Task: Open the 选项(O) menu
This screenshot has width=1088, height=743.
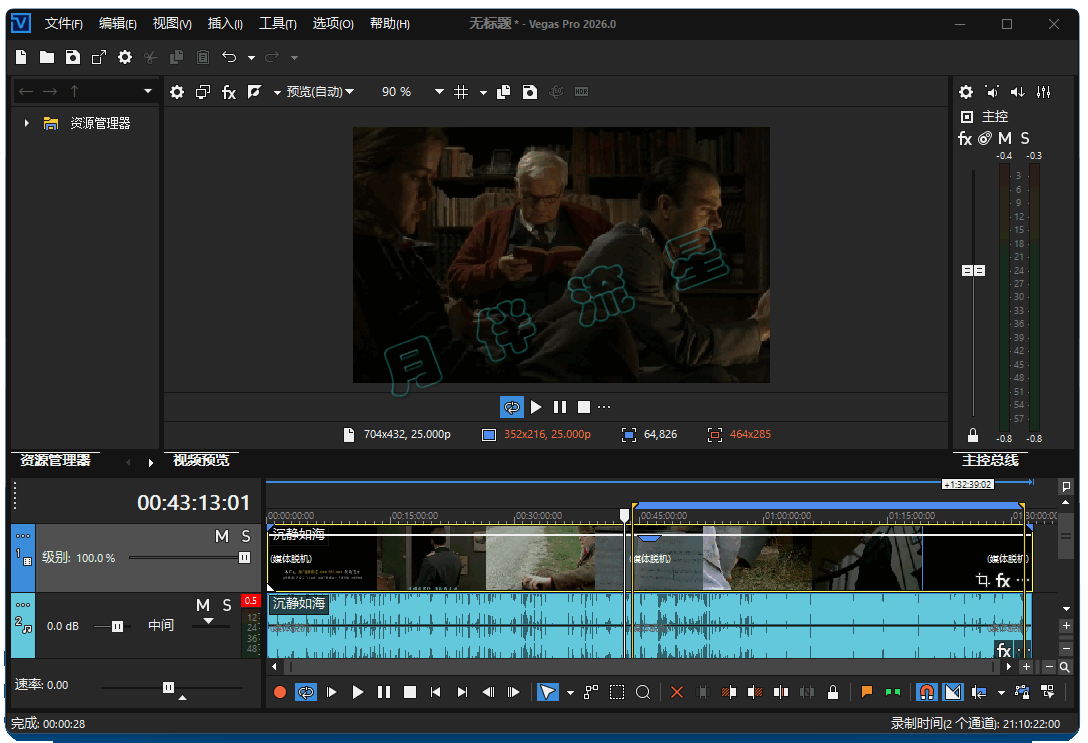Action: 332,24
